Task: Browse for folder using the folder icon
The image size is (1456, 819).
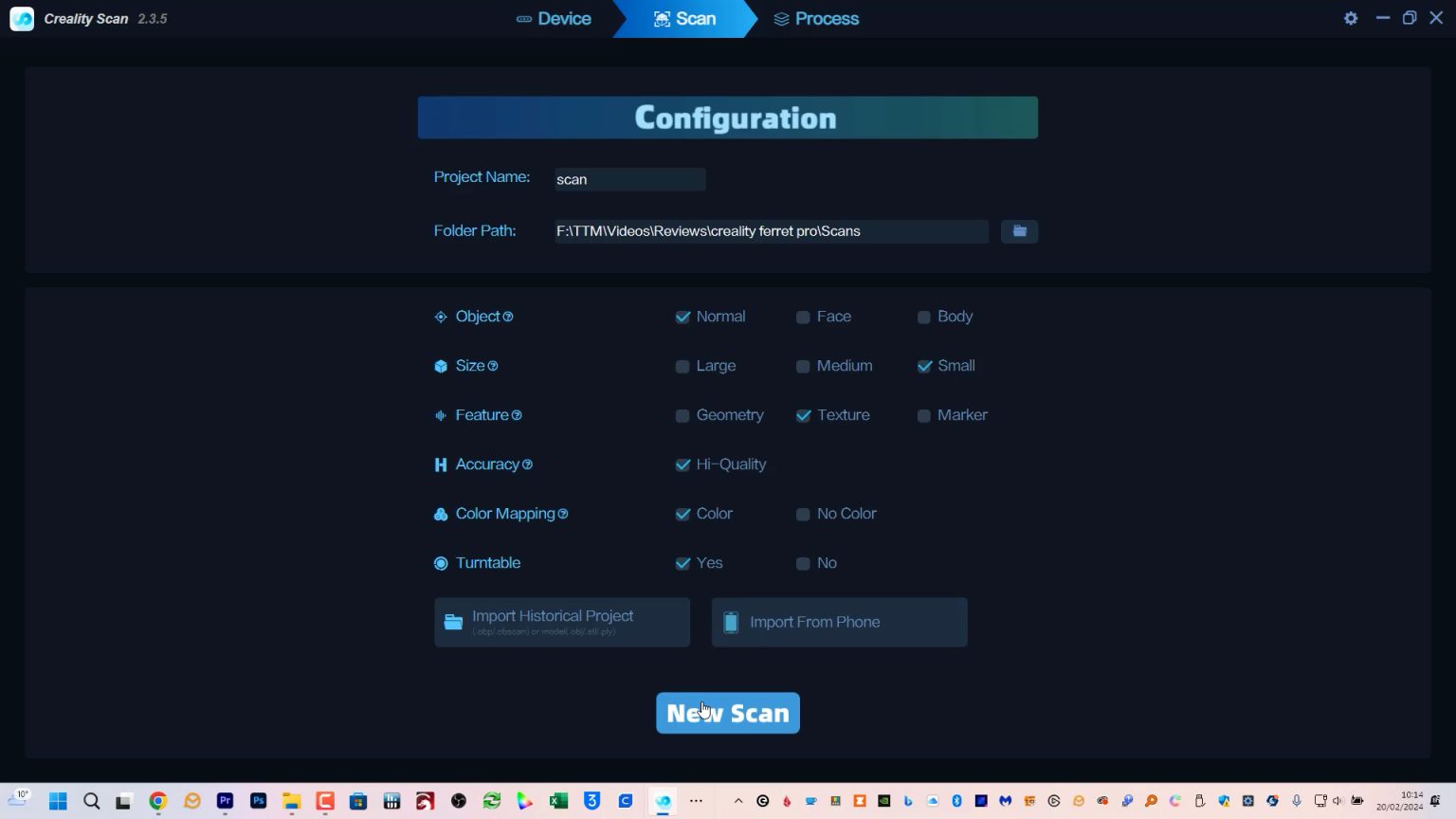Action: pyautogui.click(x=1019, y=231)
